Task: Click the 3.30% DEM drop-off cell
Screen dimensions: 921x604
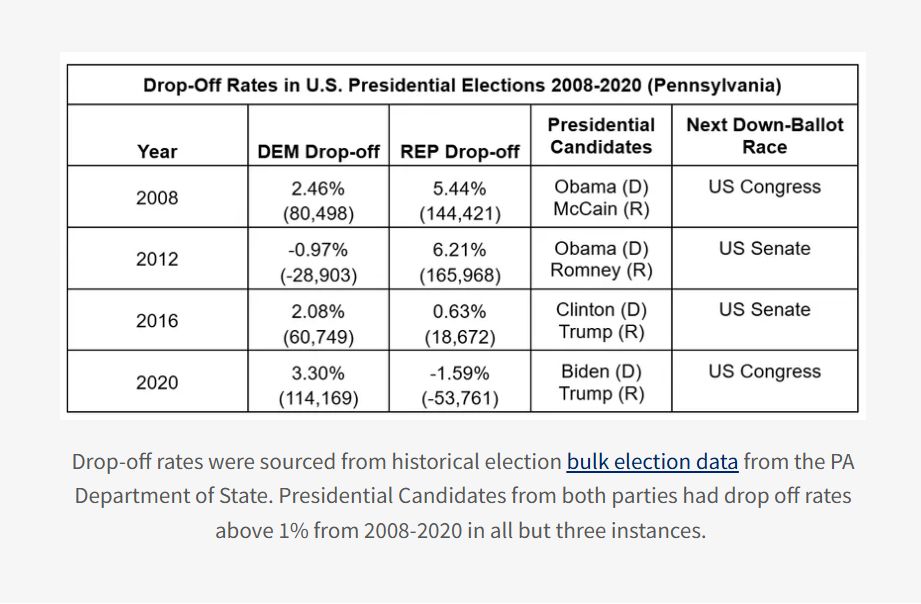Action: tap(318, 384)
